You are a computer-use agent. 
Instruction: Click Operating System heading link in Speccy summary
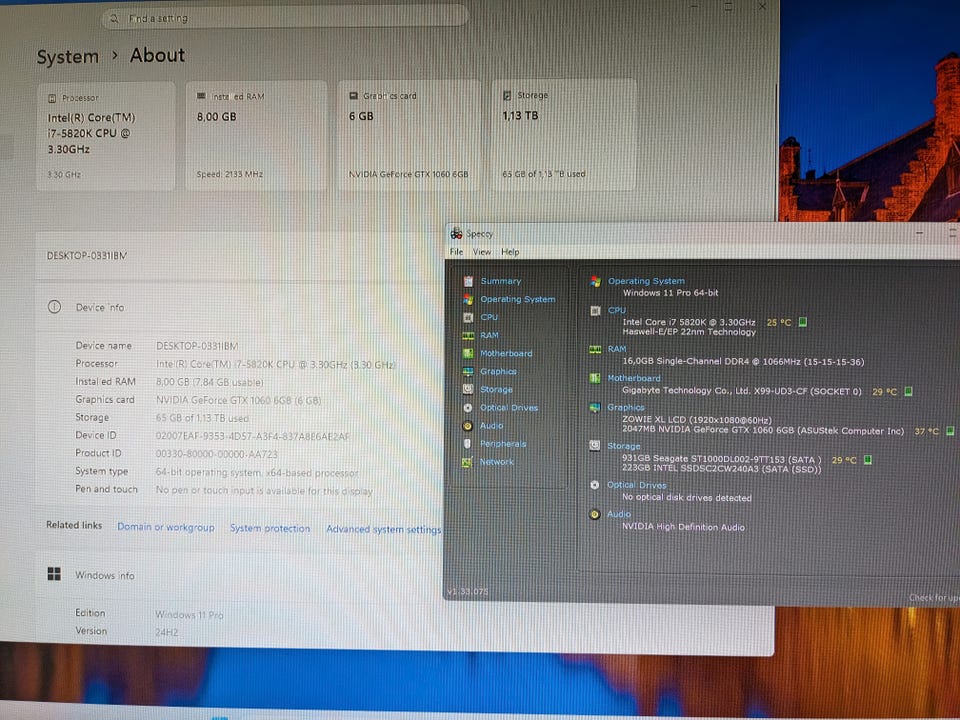(647, 281)
